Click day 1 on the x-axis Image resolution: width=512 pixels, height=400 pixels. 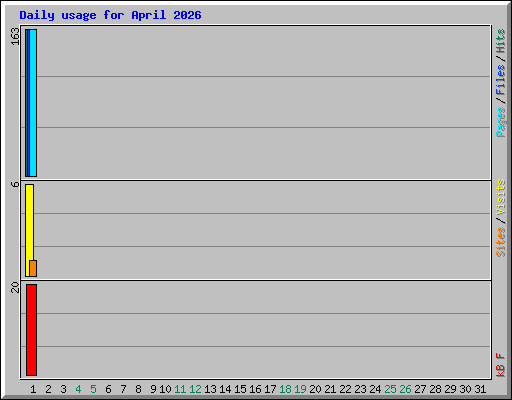pyautogui.click(x=33, y=389)
